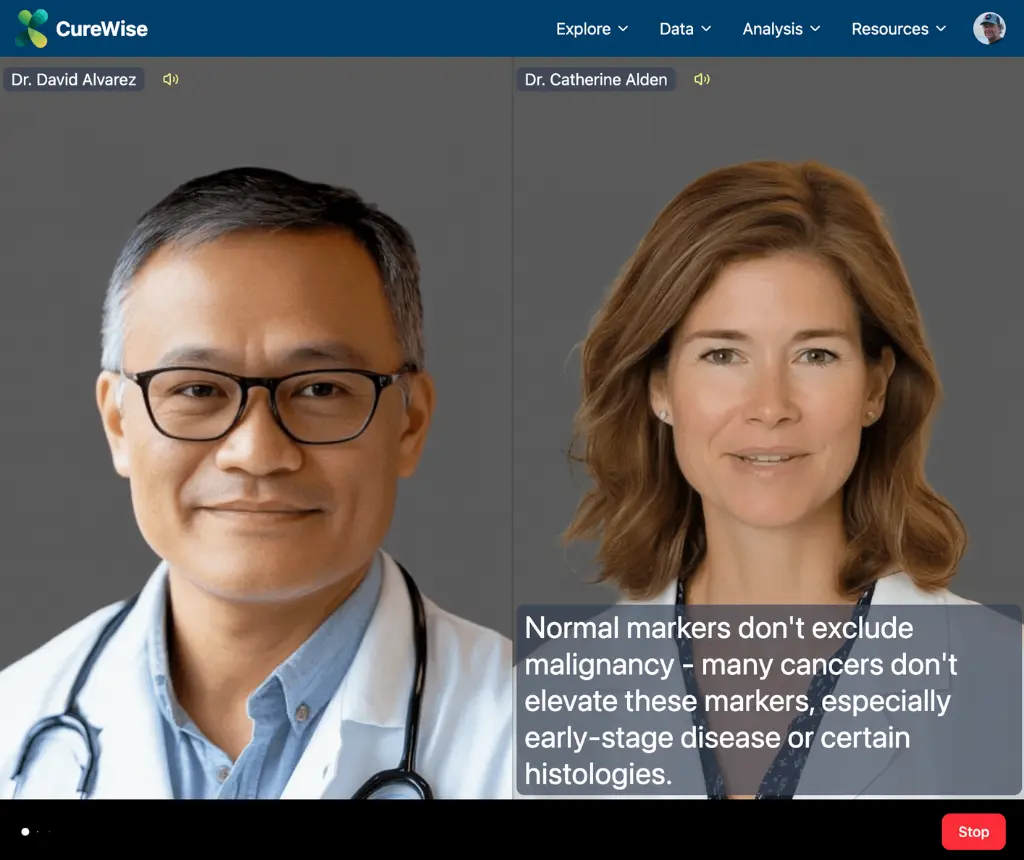Select the Analysis menu item
Screen dimensions: 1024x860
point(772,29)
